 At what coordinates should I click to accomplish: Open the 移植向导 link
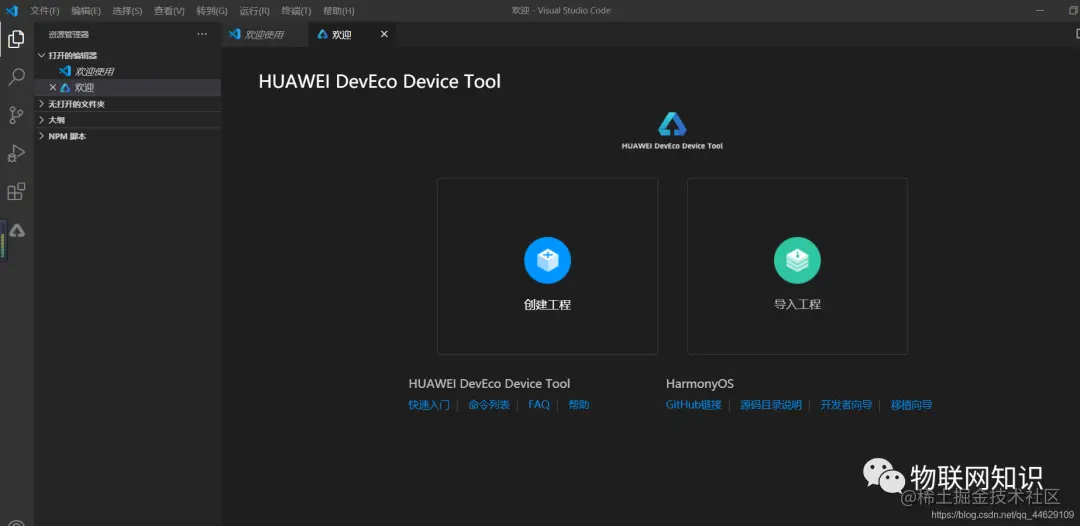911,405
